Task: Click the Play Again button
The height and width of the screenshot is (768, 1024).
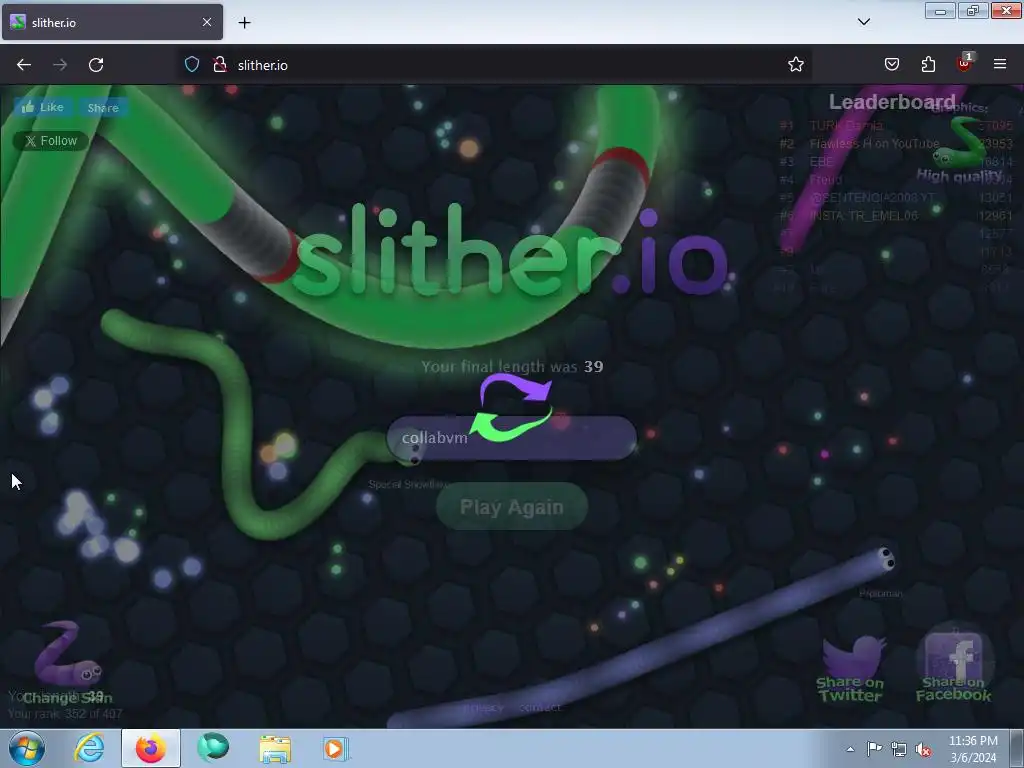Action: (x=511, y=507)
